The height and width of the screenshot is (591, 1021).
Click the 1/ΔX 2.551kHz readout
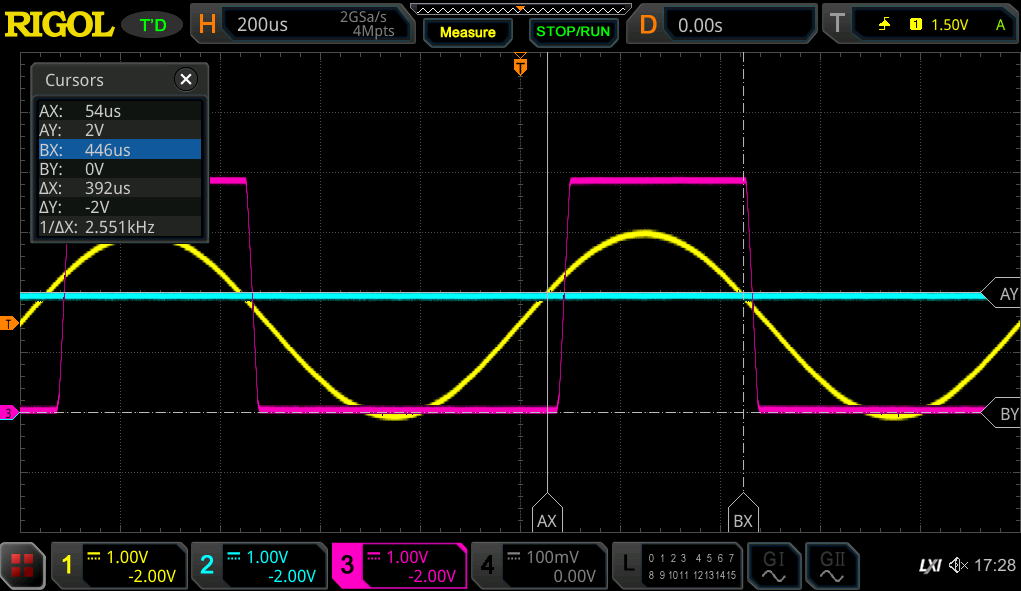[120, 227]
